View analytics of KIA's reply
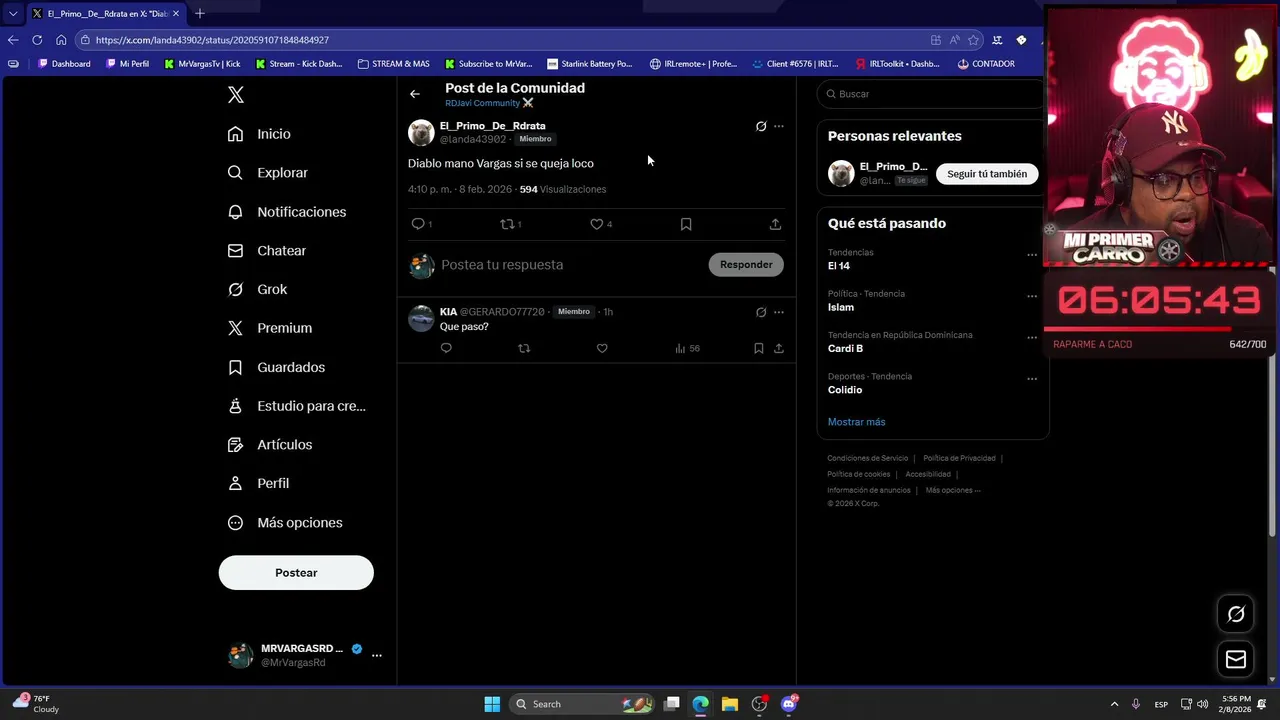Viewport: 1280px width, 720px height. point(687,348)
